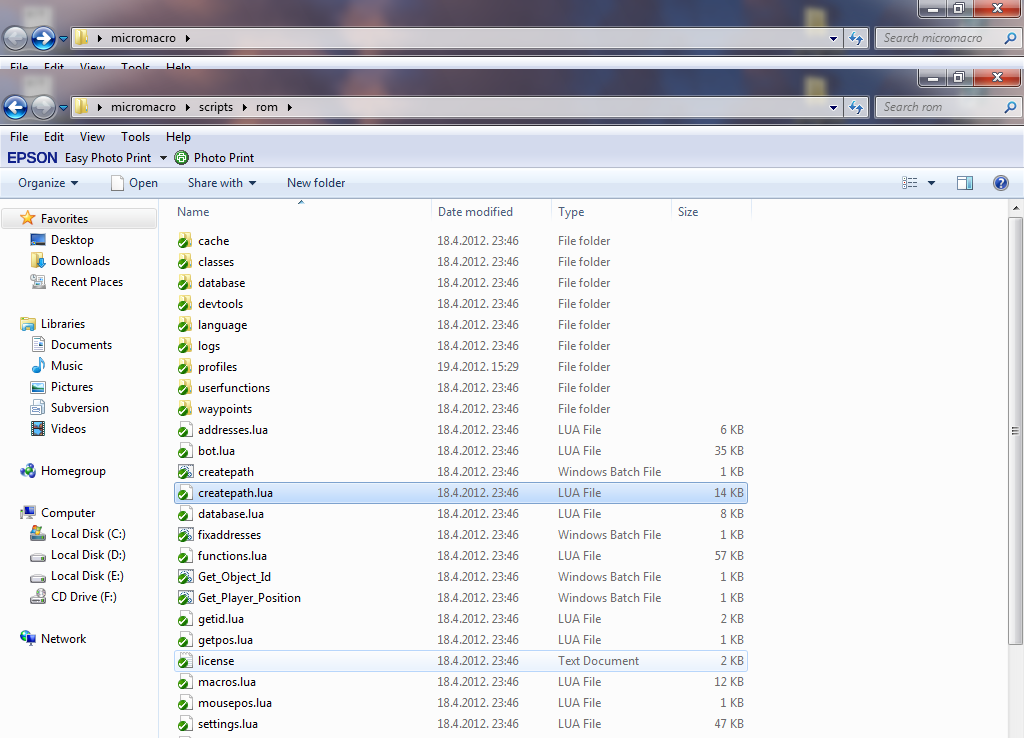1024x738 pixels.
Task: Open the profiles folder icon
Action: click(x=184, y=367)
